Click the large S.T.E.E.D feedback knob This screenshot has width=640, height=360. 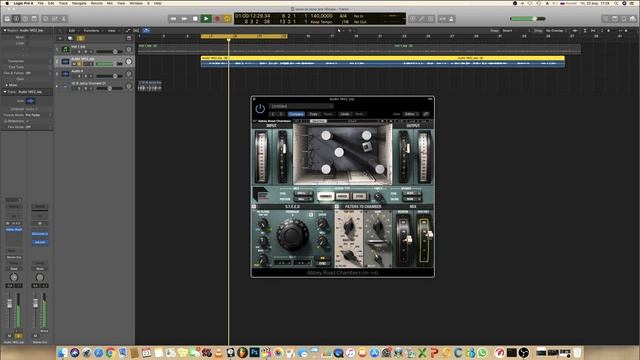tap(292, 235)
